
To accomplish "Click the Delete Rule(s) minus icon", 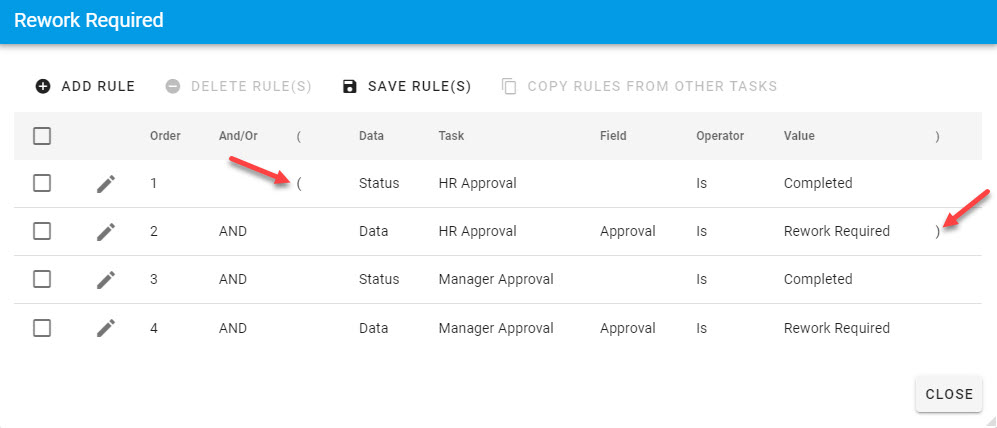I will [172, 86].
